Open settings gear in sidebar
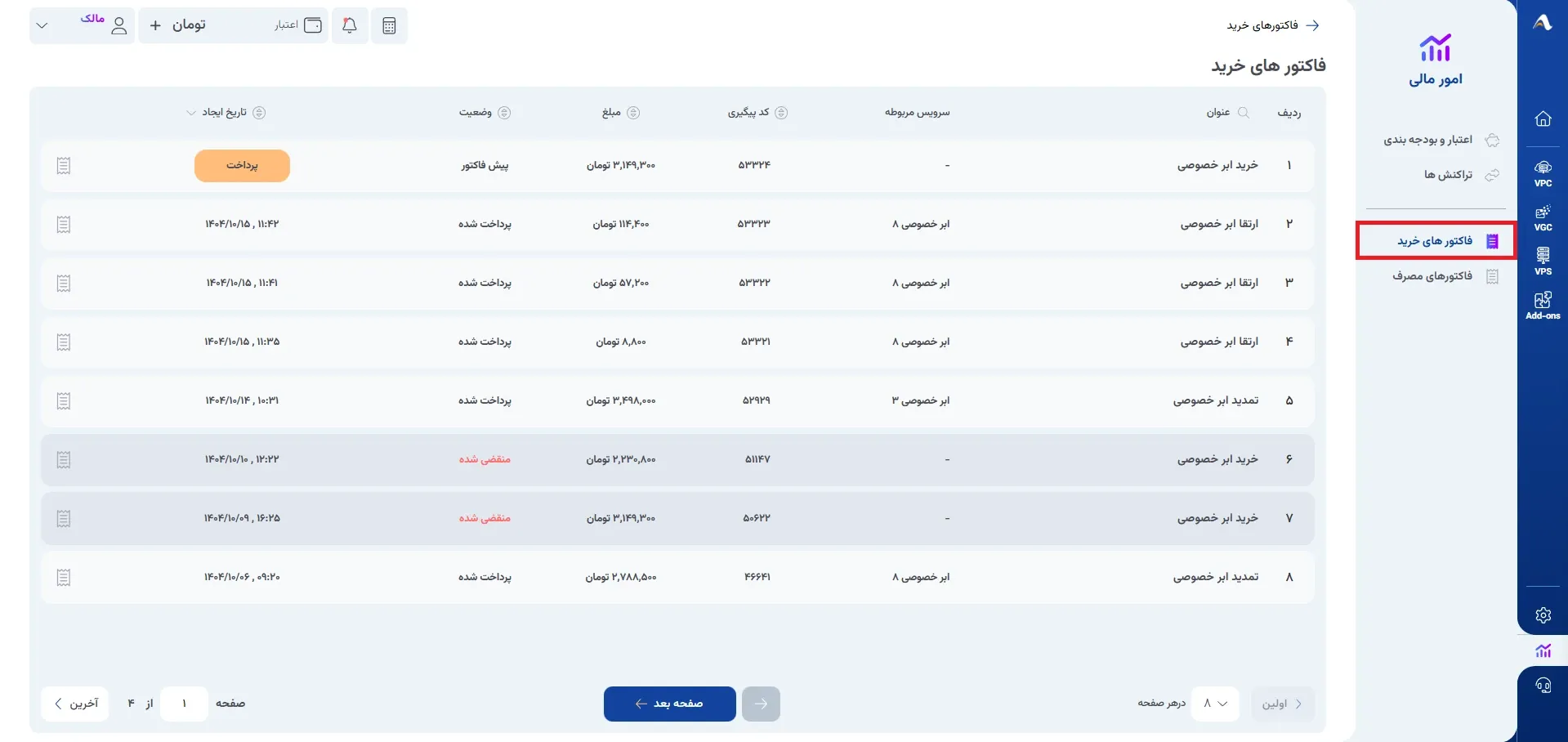Image resolution: width=1568 pixels, height=742 pixels. pos(1543,615)
